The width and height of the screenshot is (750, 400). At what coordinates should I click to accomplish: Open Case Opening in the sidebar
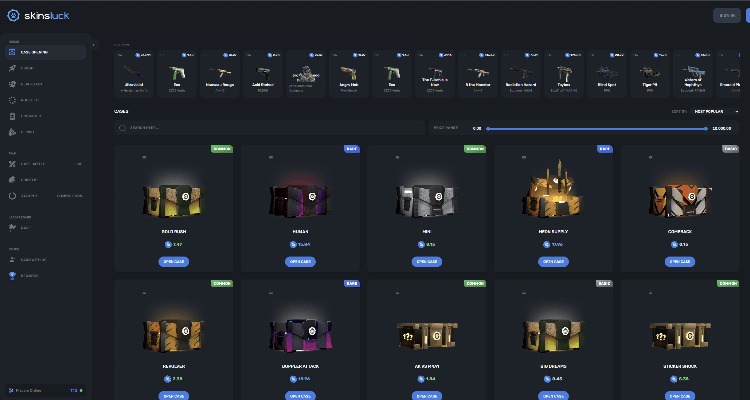pyautogui.click(x=45, y=52)
